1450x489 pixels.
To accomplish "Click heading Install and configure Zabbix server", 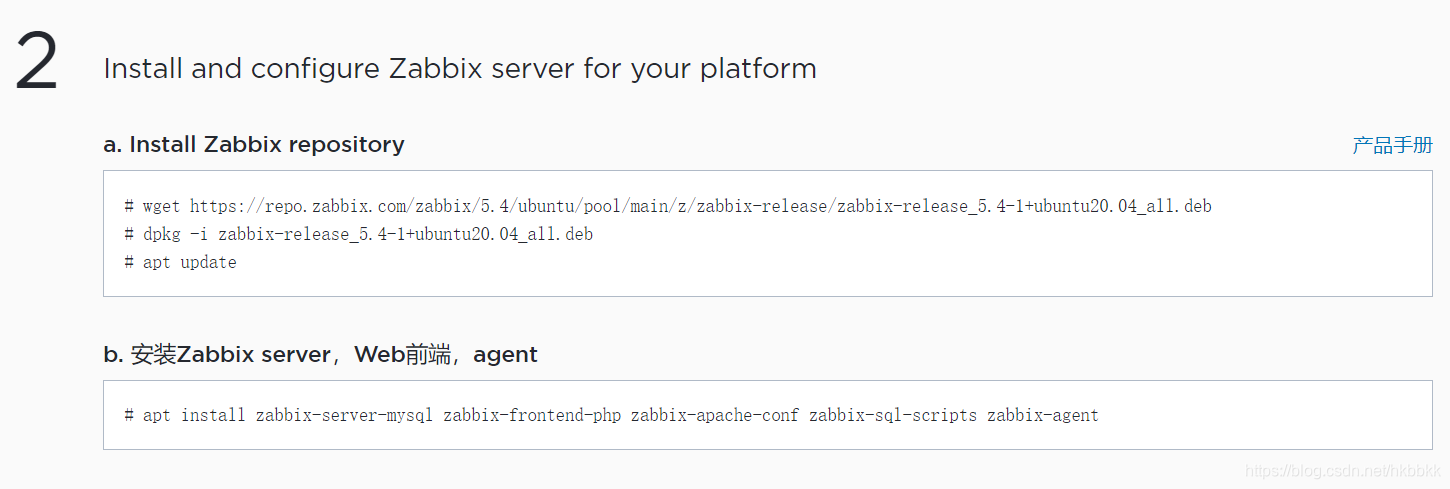I will click(x=460, y=69).
